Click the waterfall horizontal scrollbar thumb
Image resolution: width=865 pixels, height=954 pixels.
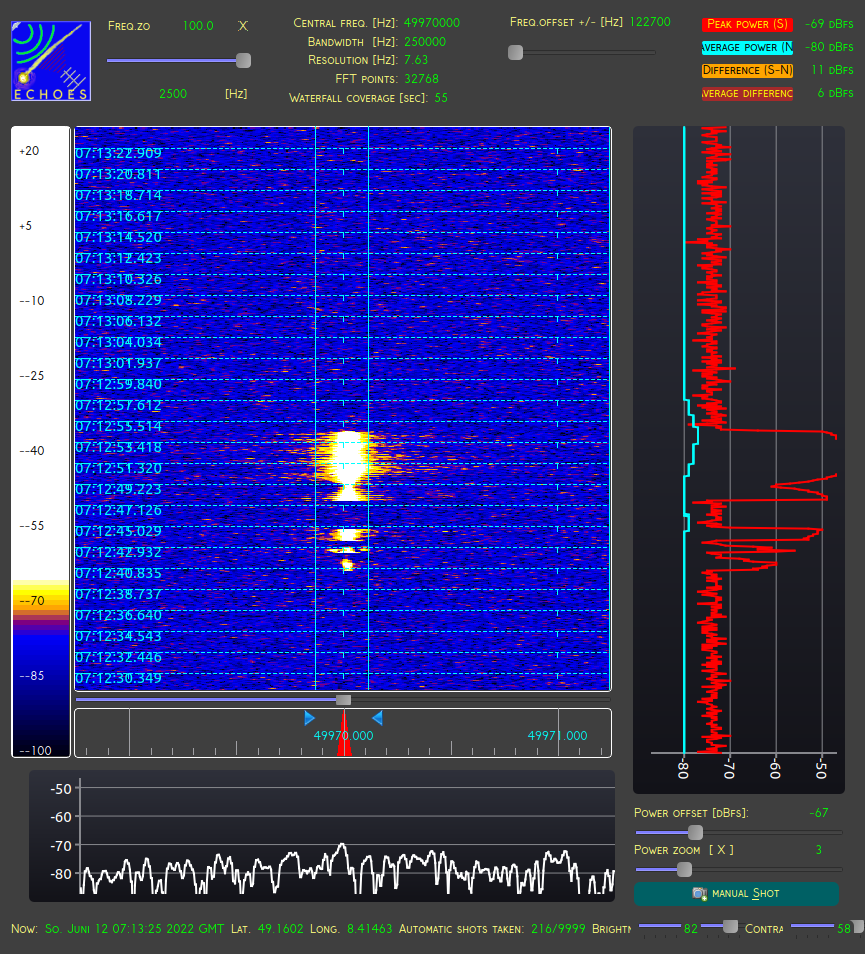tap(344, 700)
